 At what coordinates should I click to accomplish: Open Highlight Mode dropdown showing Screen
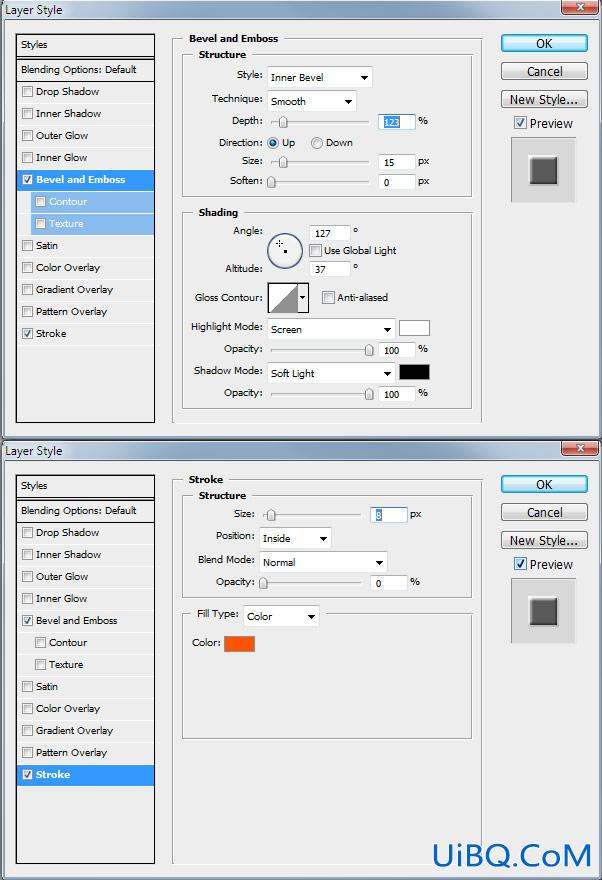coord(331,329)
